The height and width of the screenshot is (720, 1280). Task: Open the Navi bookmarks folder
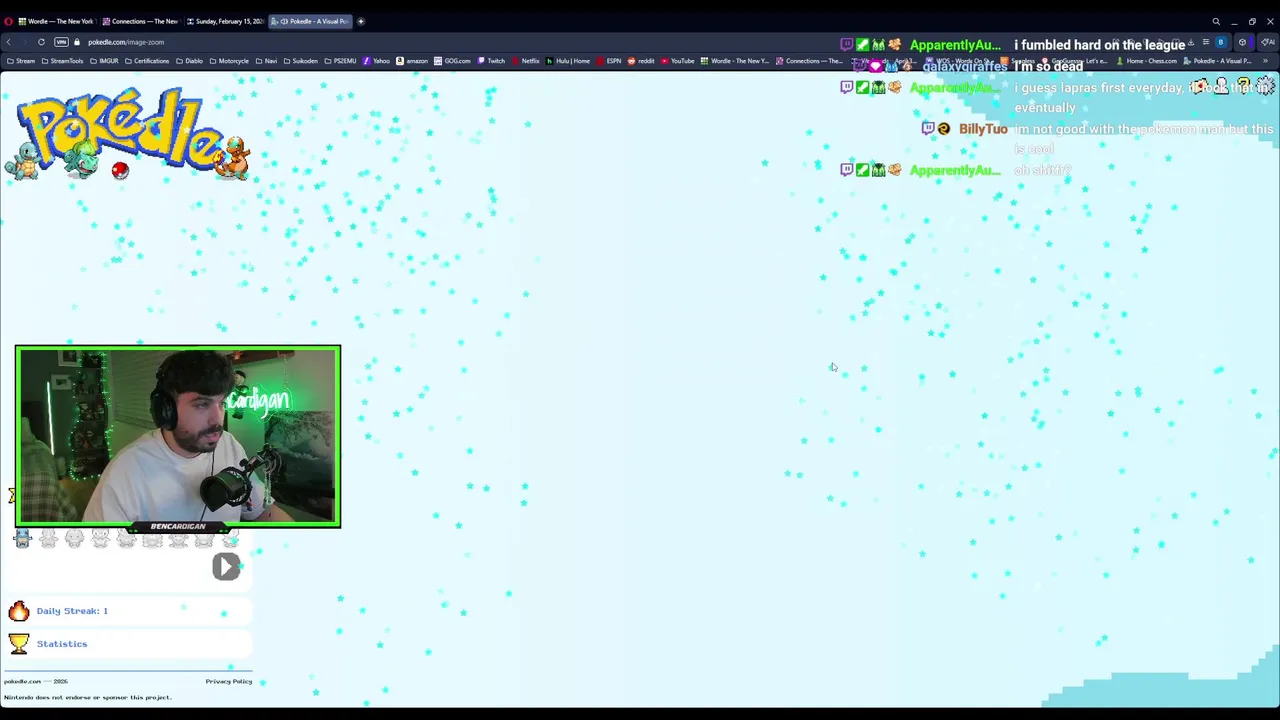(x=266, y=61)
